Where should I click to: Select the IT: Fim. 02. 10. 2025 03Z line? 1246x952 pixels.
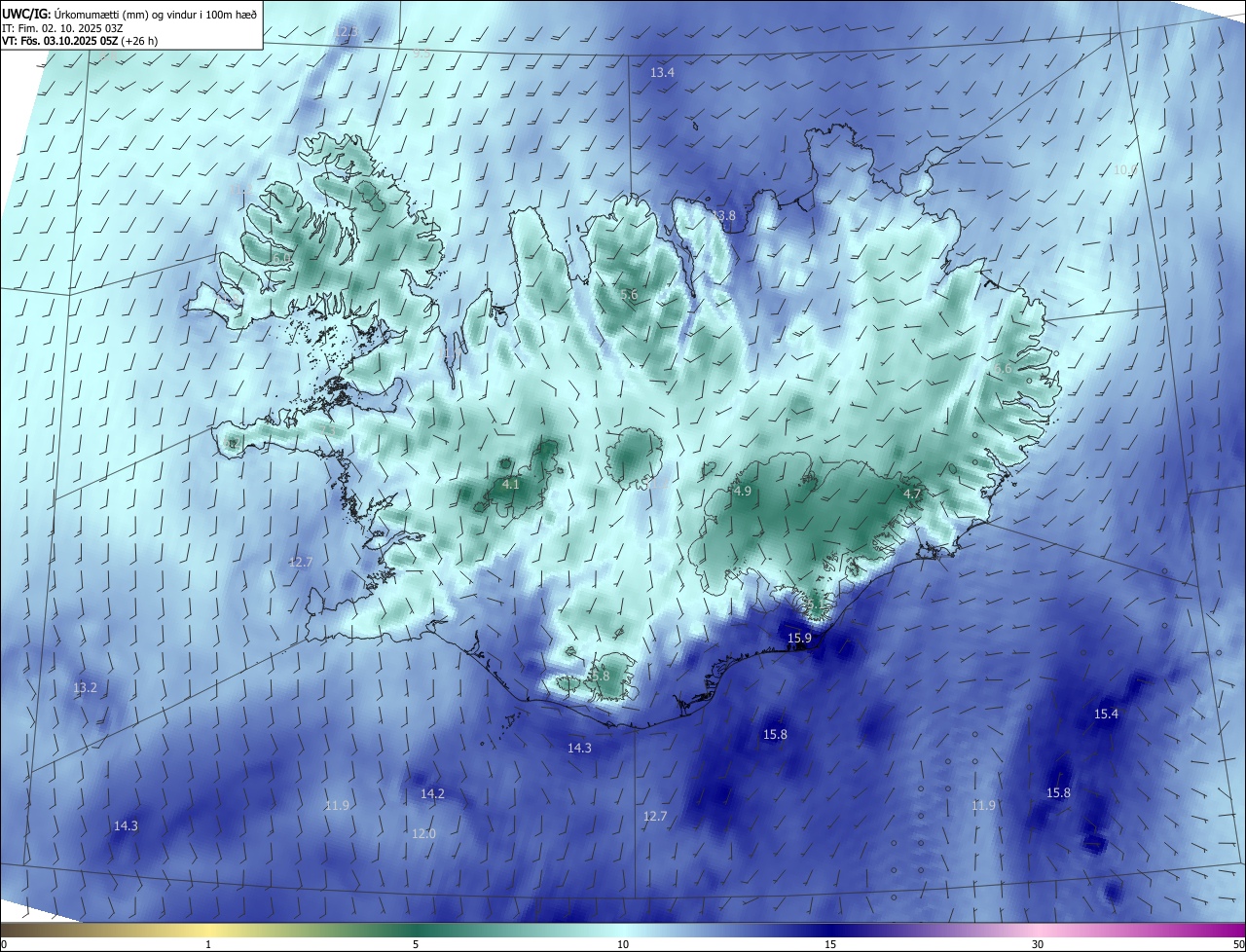[x=62, y=28]
